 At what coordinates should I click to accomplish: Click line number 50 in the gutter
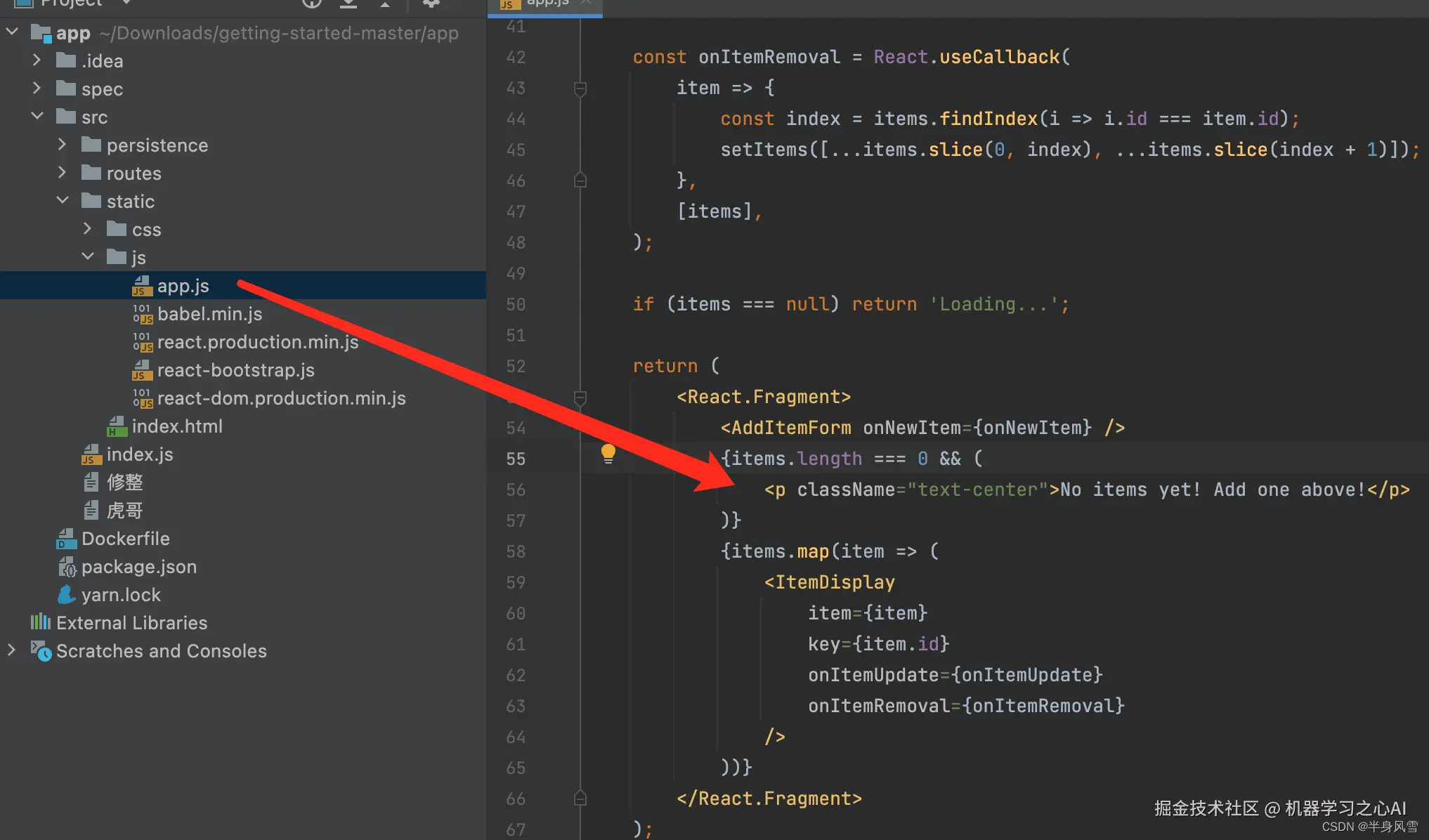(516, 305)
